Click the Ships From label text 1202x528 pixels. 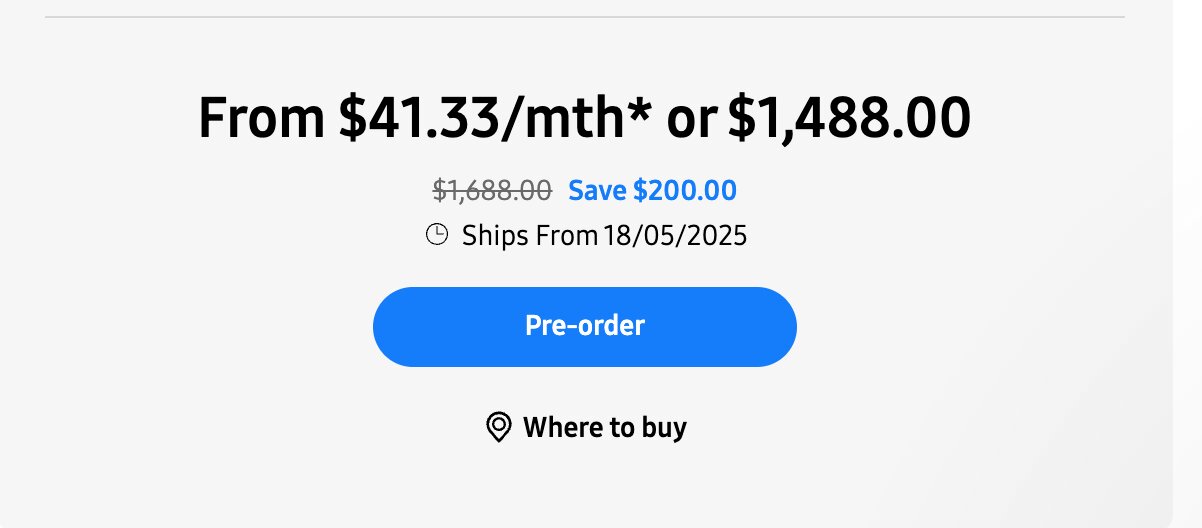coord(529,236)
